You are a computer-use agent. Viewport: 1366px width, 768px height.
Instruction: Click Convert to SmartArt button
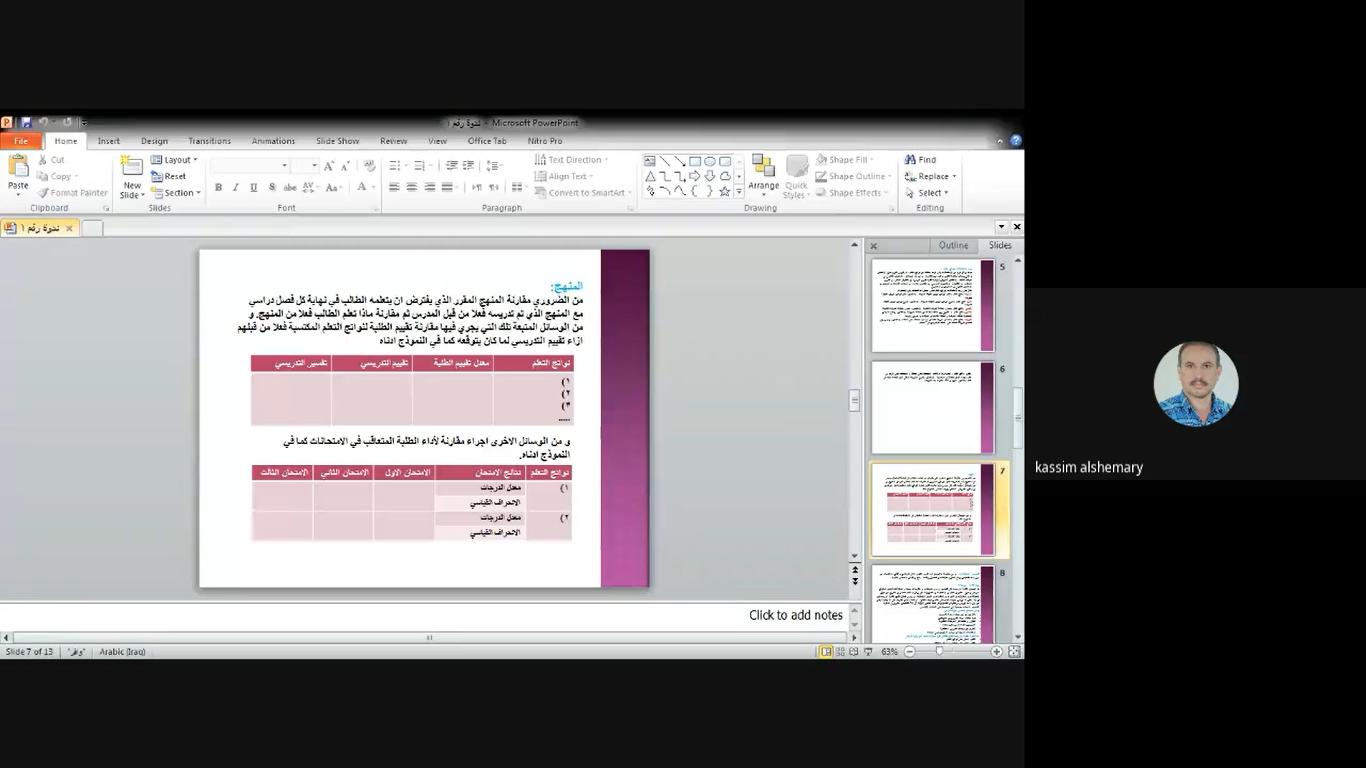point(581,193)
